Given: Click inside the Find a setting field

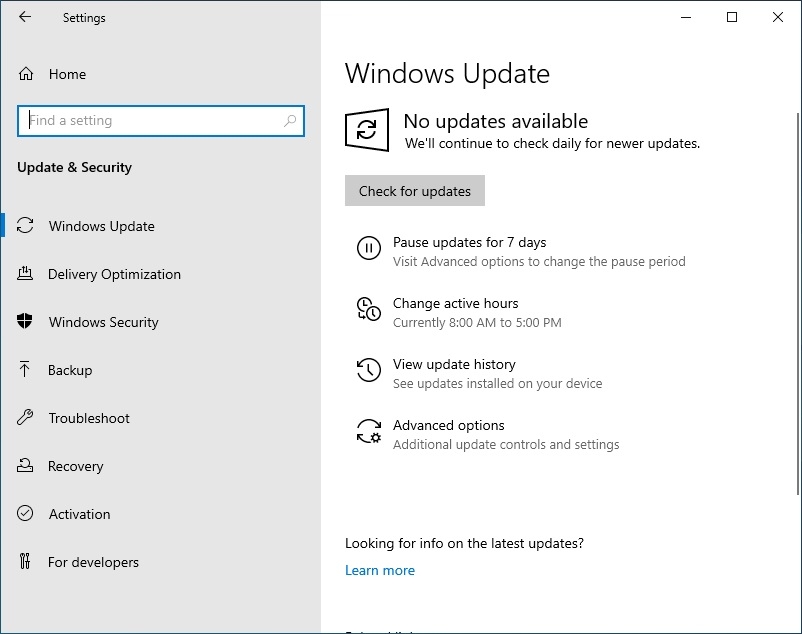Looking at the screenshot, I should tap(150, 120).
